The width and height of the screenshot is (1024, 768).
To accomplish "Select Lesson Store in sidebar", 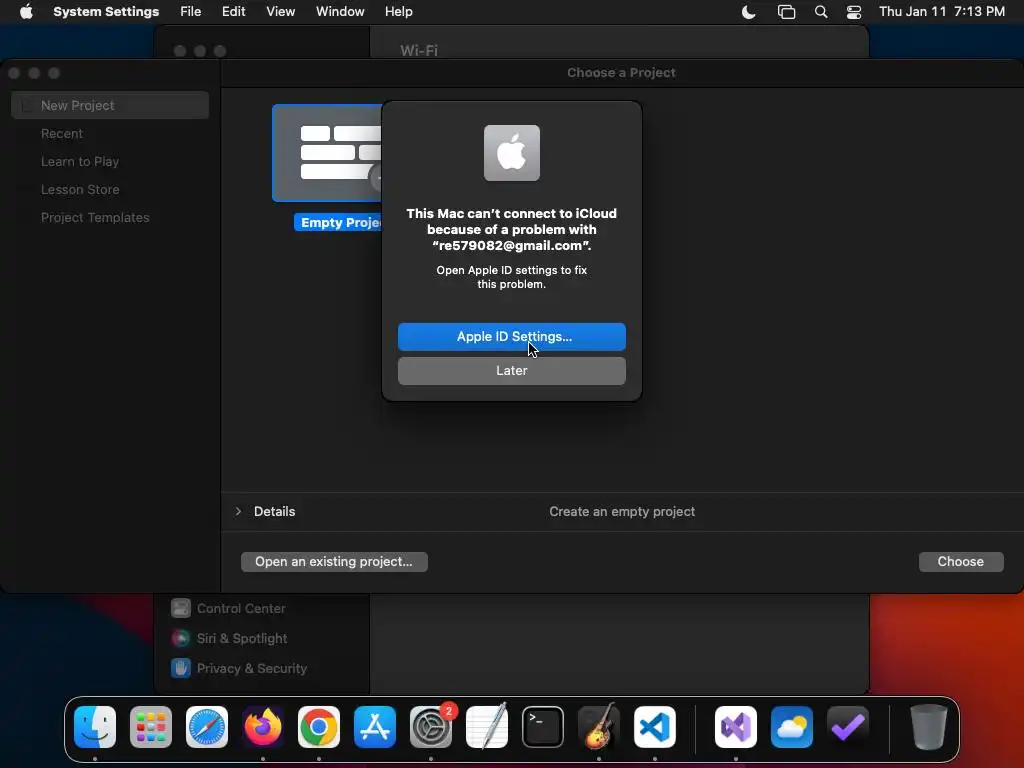I will (x=80, y=189).
